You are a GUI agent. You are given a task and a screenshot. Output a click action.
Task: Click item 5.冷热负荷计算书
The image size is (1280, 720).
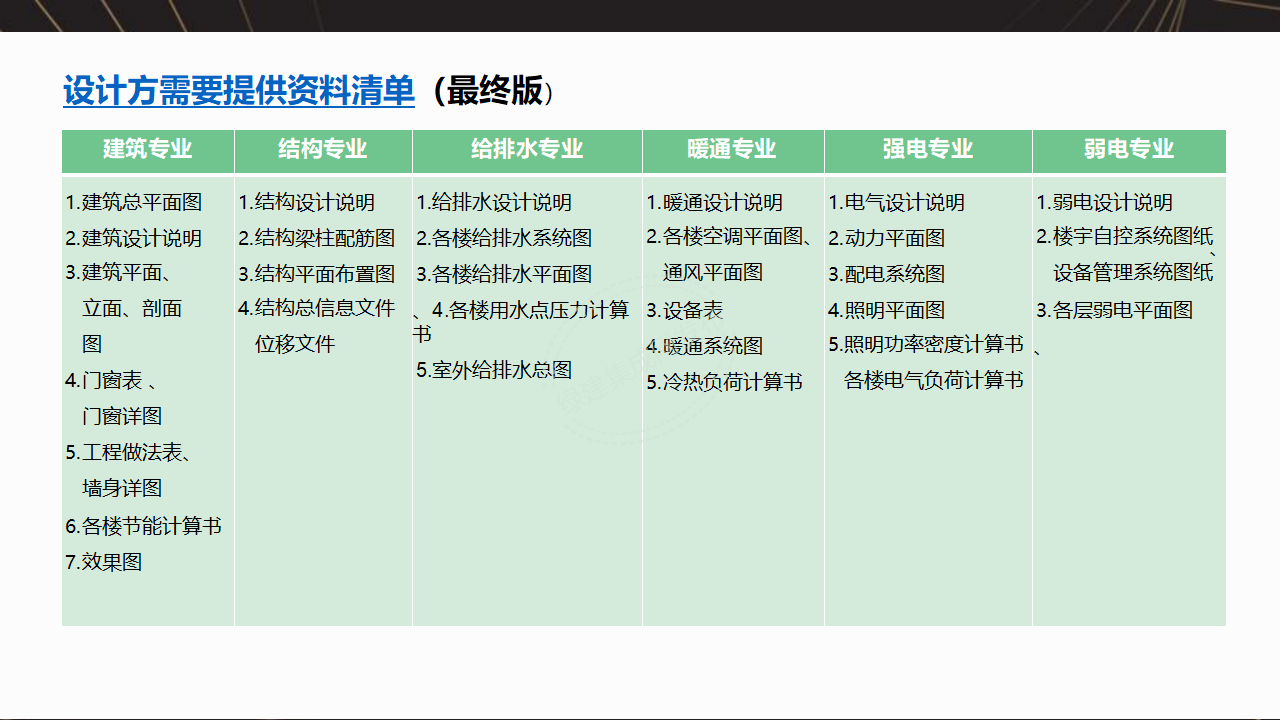tap(725, 382)
